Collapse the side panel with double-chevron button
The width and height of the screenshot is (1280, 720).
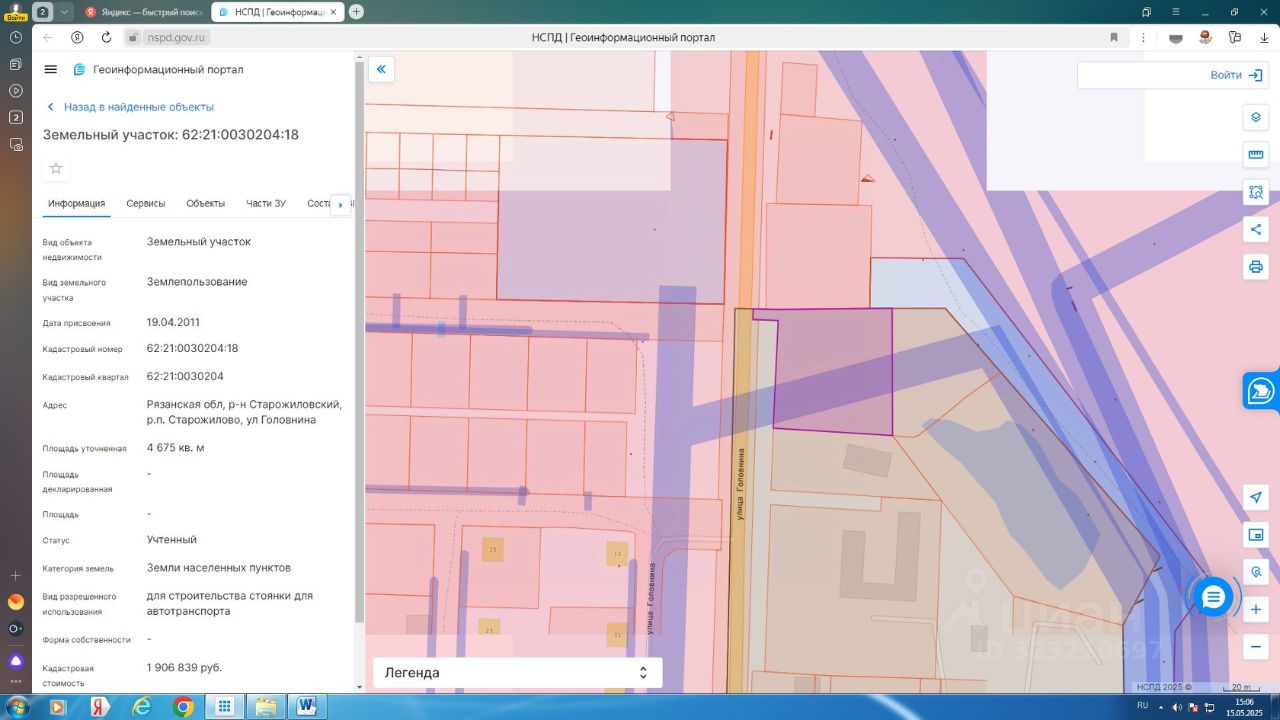(x=381, y=69)
